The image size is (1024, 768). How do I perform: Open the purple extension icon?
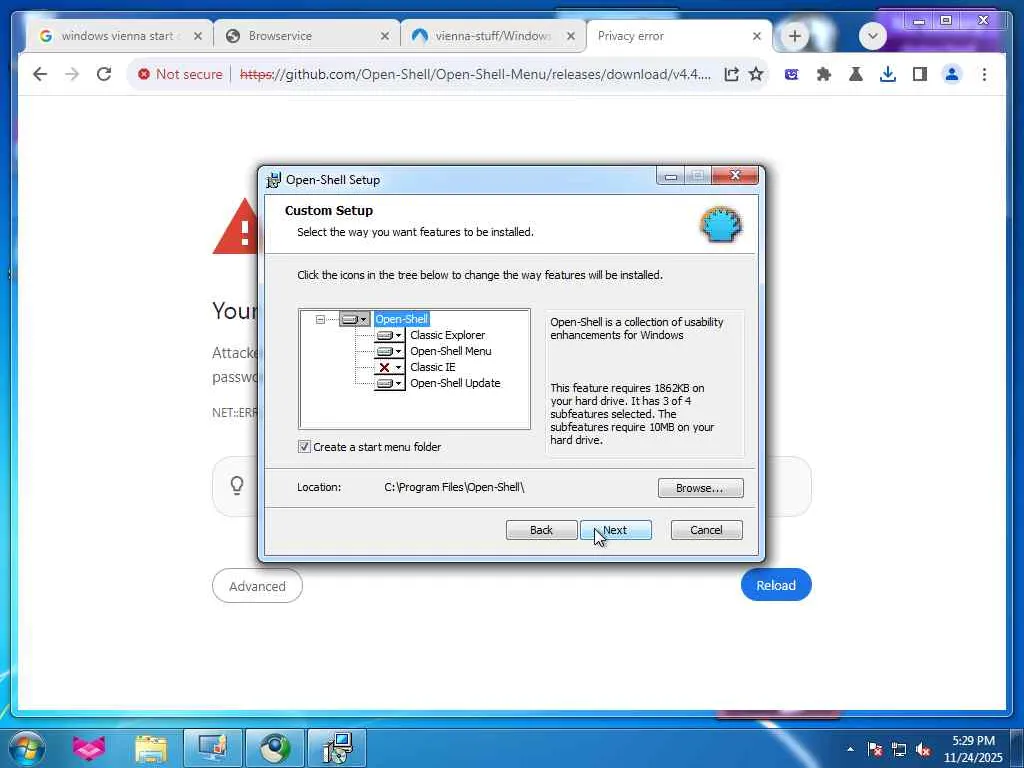pyautogui.click(x=792, y=74)
